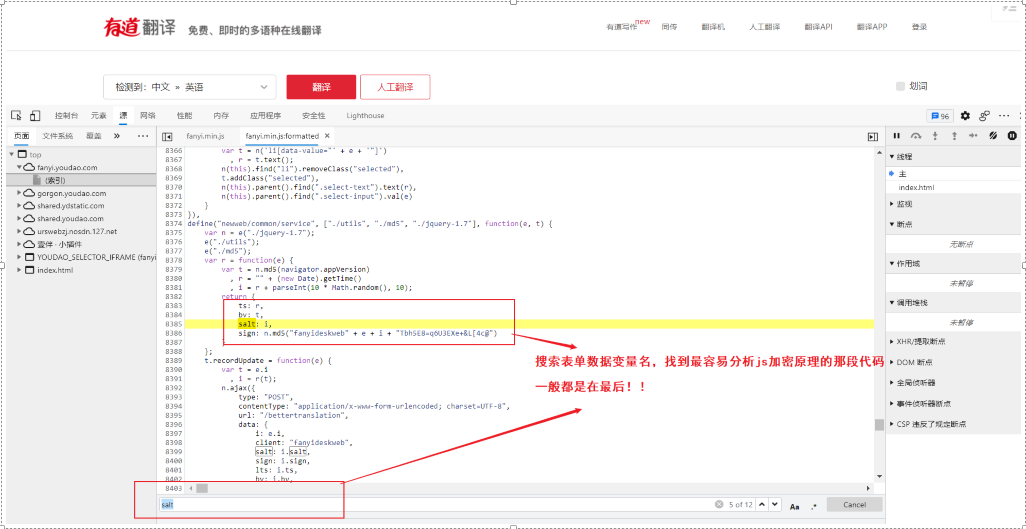
Task: Expand urswebzj.nosdn.127.net tree node
Action: pos(20,231)
